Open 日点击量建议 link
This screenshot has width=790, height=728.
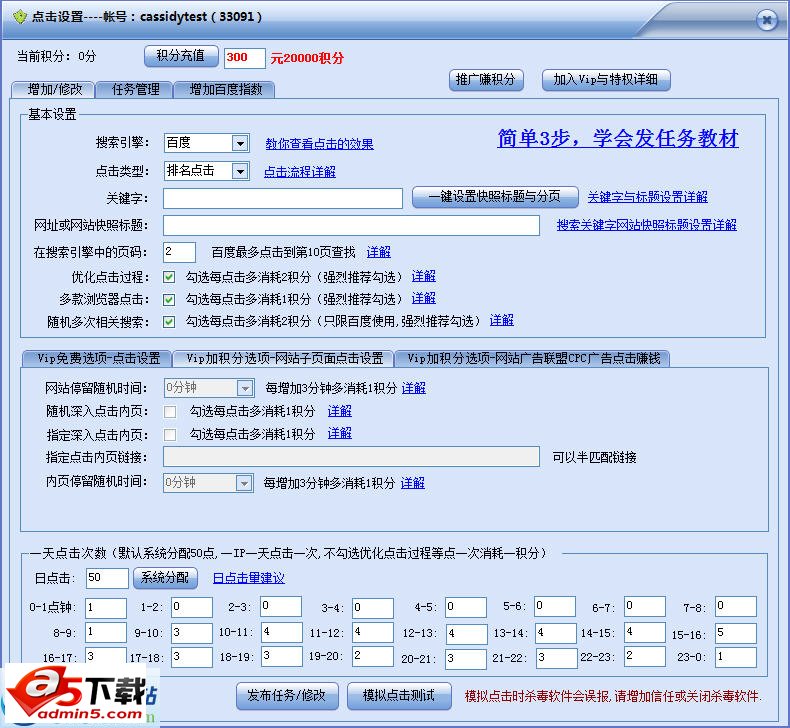(249, 578)
